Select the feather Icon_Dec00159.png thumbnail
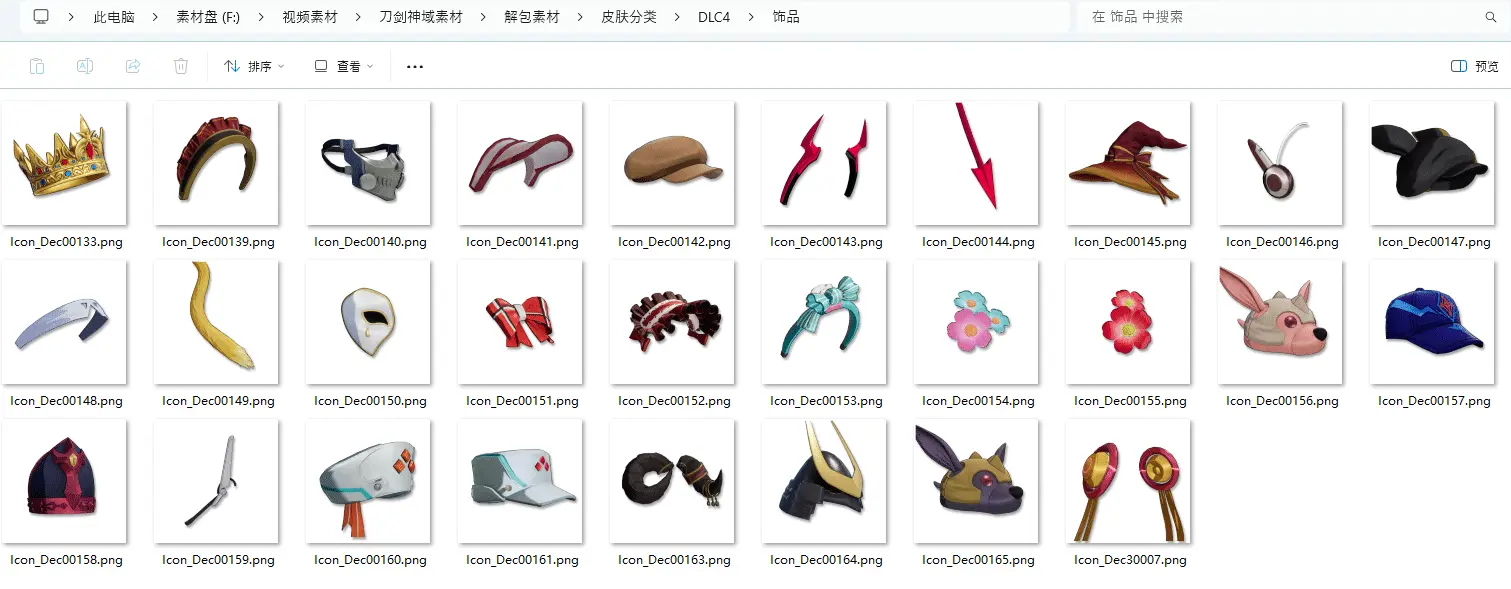This screenshot has width=1511, height=589. [216, 481]
